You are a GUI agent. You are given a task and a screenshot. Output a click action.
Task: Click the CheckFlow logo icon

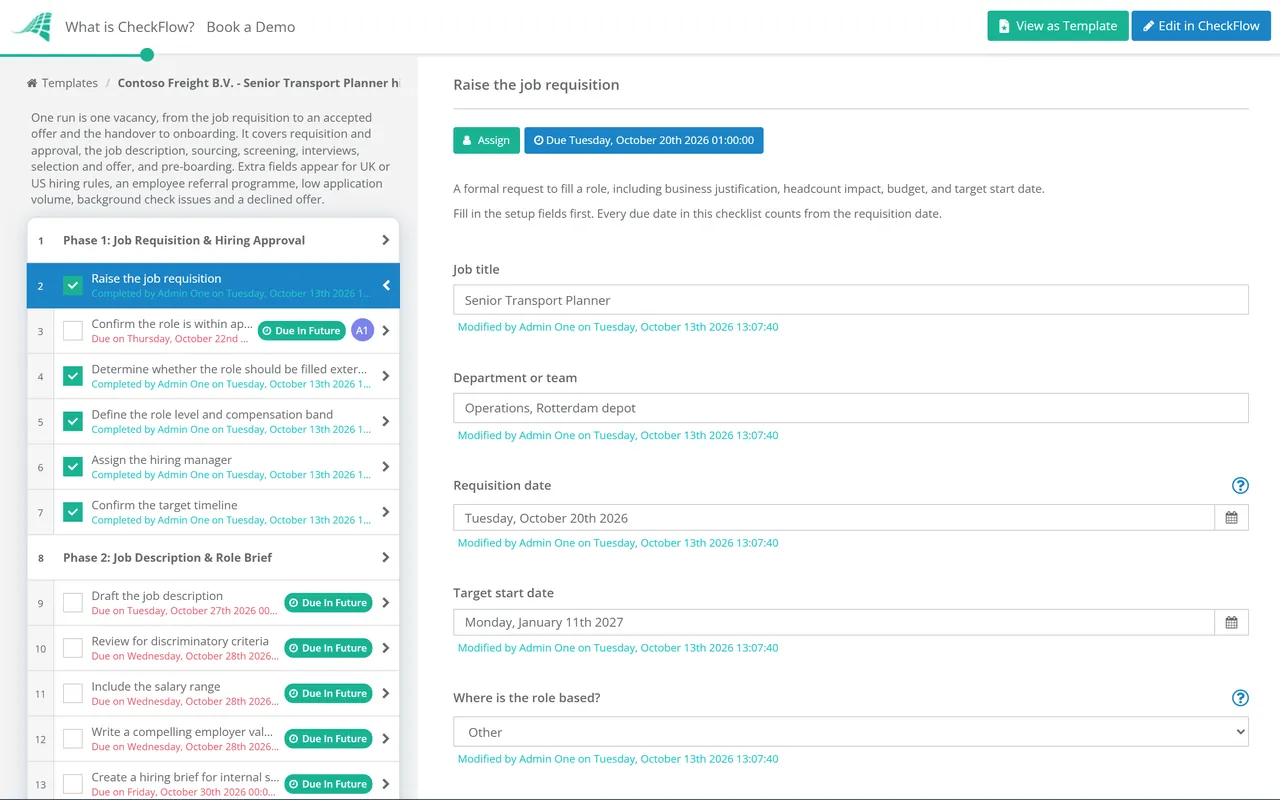(x=32, y=27)
